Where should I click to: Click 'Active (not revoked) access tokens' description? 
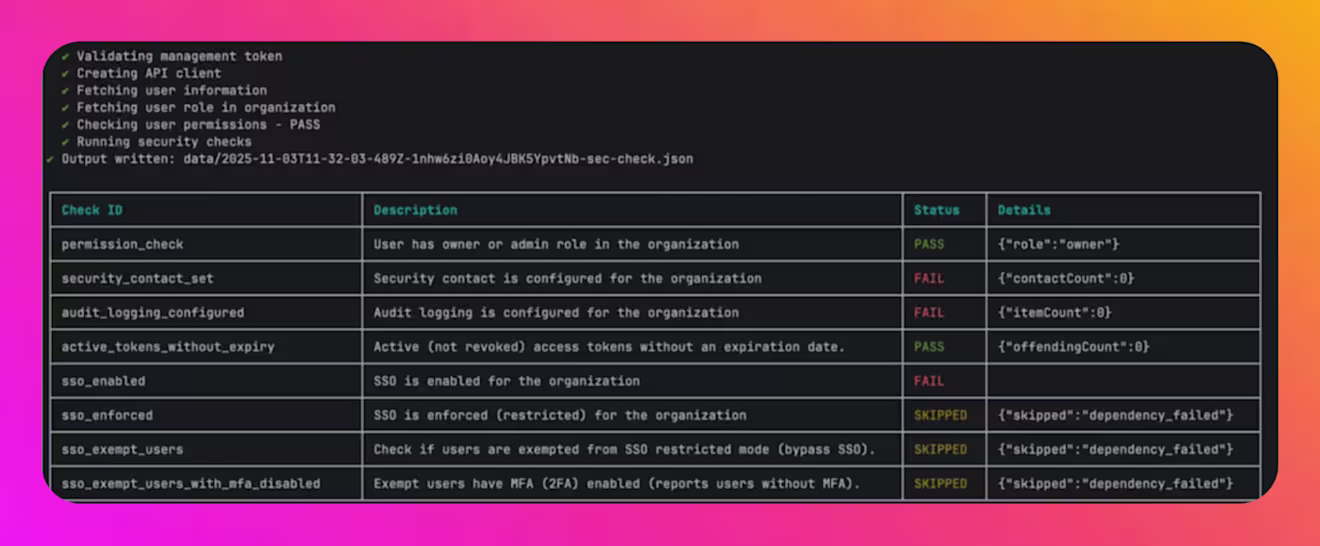pyautogui.click(x=609, y=346)
